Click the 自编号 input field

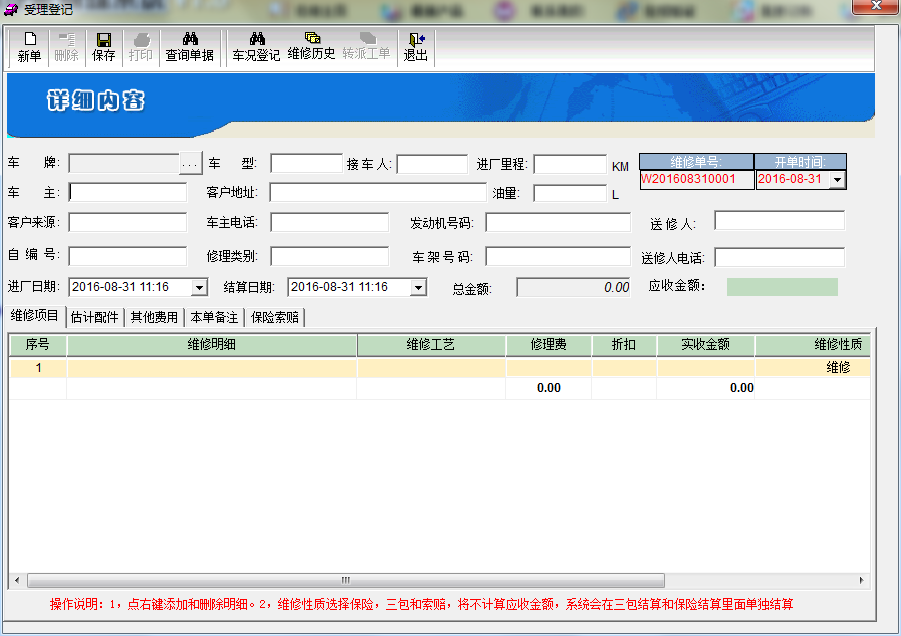(128, 256)
